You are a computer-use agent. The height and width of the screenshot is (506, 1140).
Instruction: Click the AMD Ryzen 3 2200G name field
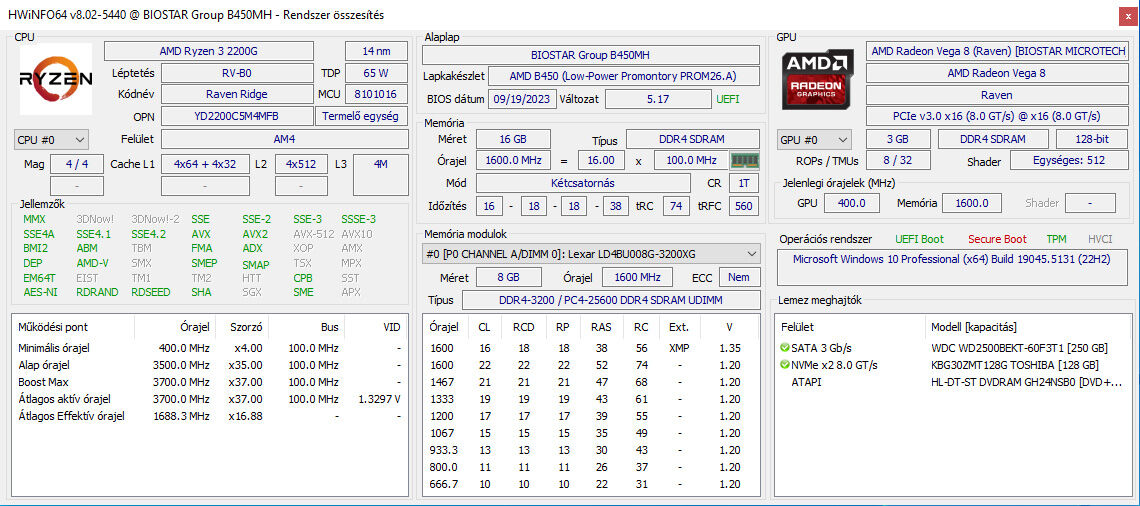coord(209,51)
